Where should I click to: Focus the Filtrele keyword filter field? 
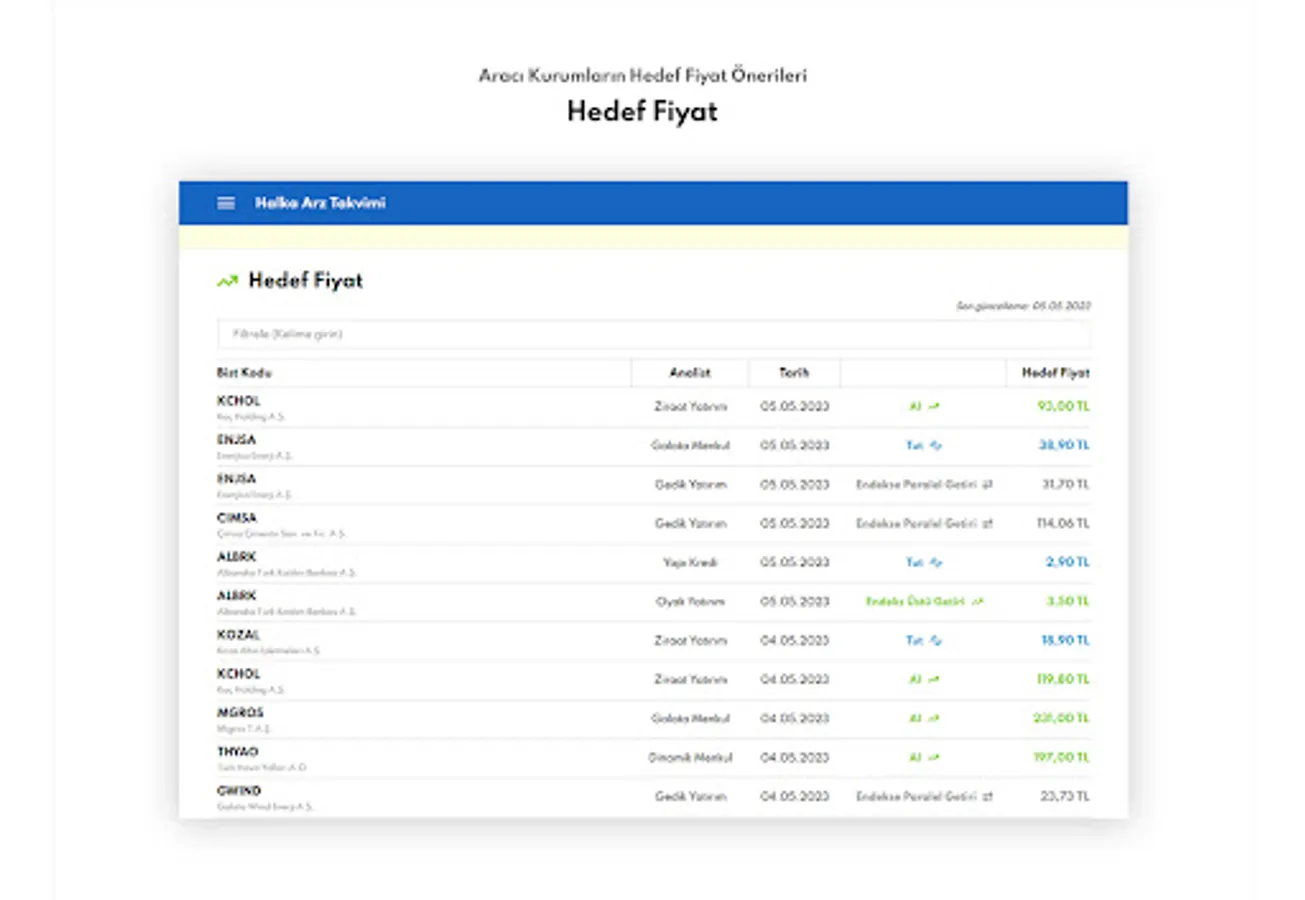pyautogui.click(x=654, y=334)
